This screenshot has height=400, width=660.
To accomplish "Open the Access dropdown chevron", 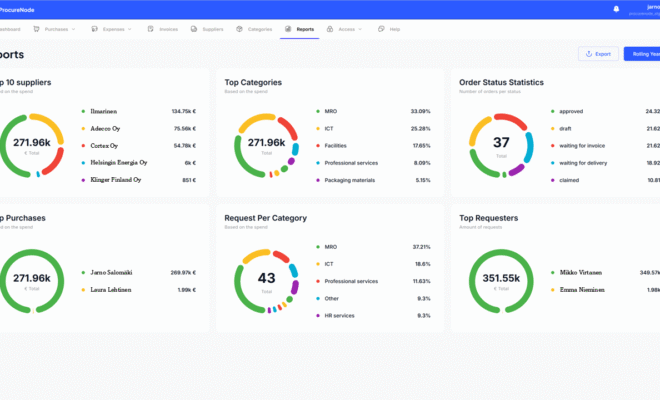I will coord(363,29).
